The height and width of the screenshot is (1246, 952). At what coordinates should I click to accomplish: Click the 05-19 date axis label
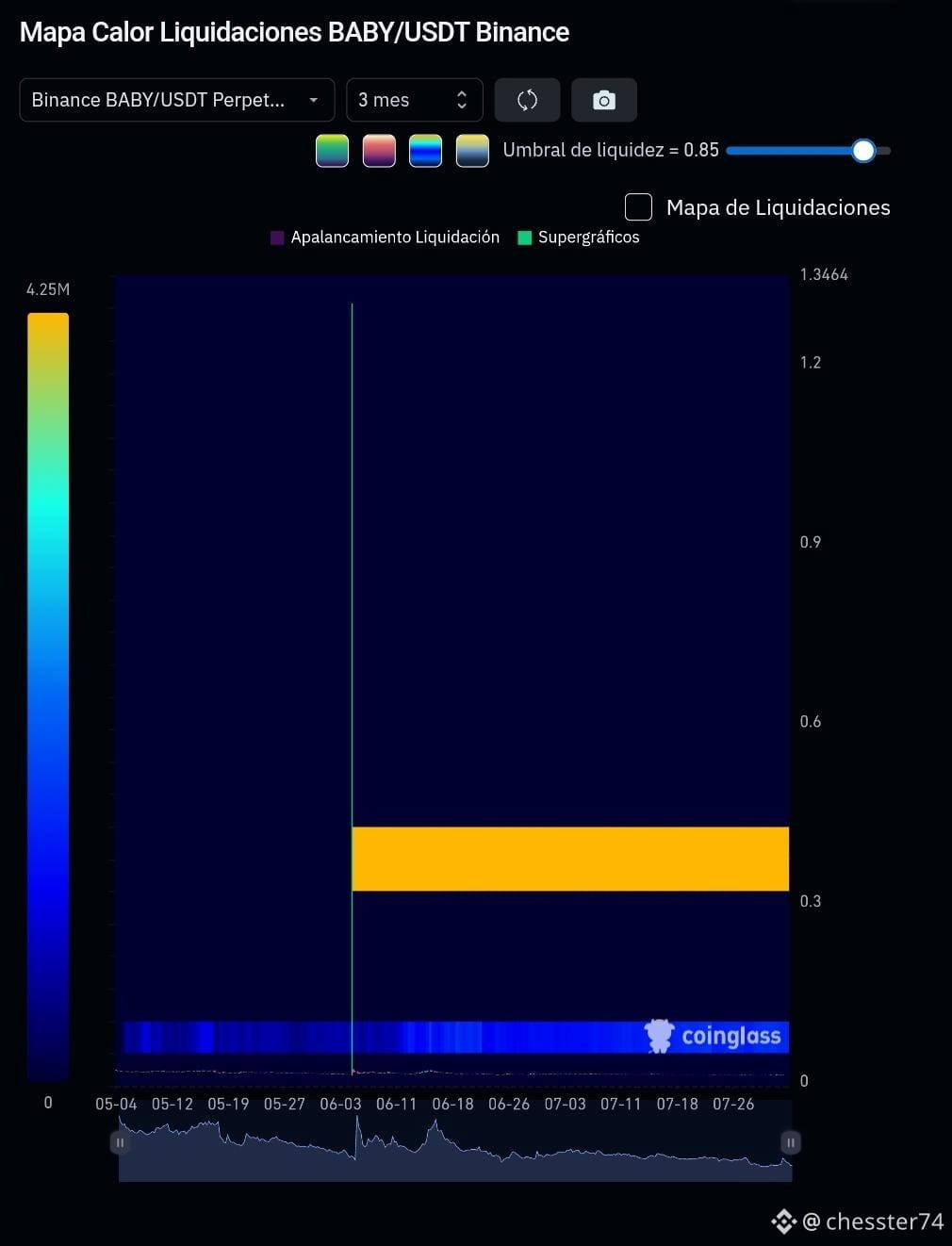(x=228, y=1104)
